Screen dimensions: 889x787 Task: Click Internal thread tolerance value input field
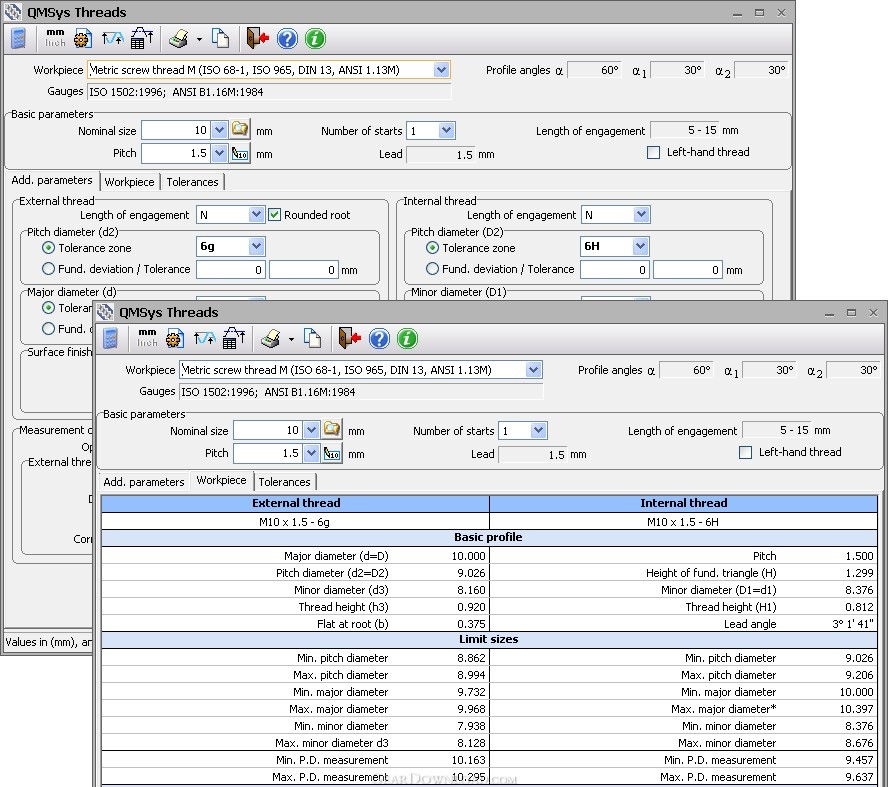(688, 269)
